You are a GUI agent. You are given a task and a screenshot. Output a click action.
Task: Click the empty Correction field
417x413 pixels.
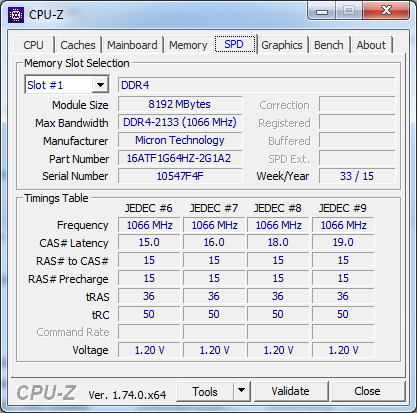click(357, 104)
